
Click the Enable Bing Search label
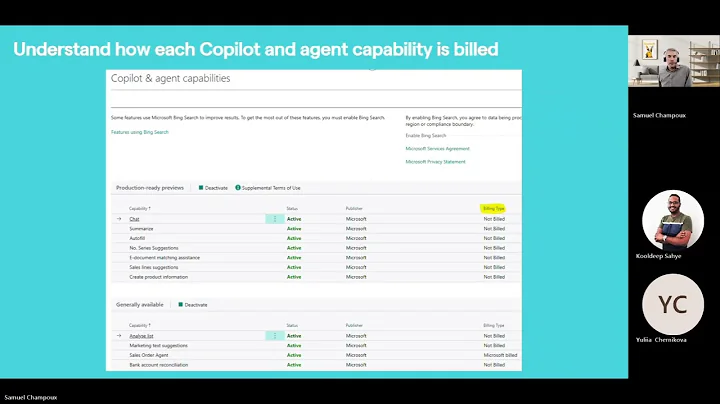[426, 136]
